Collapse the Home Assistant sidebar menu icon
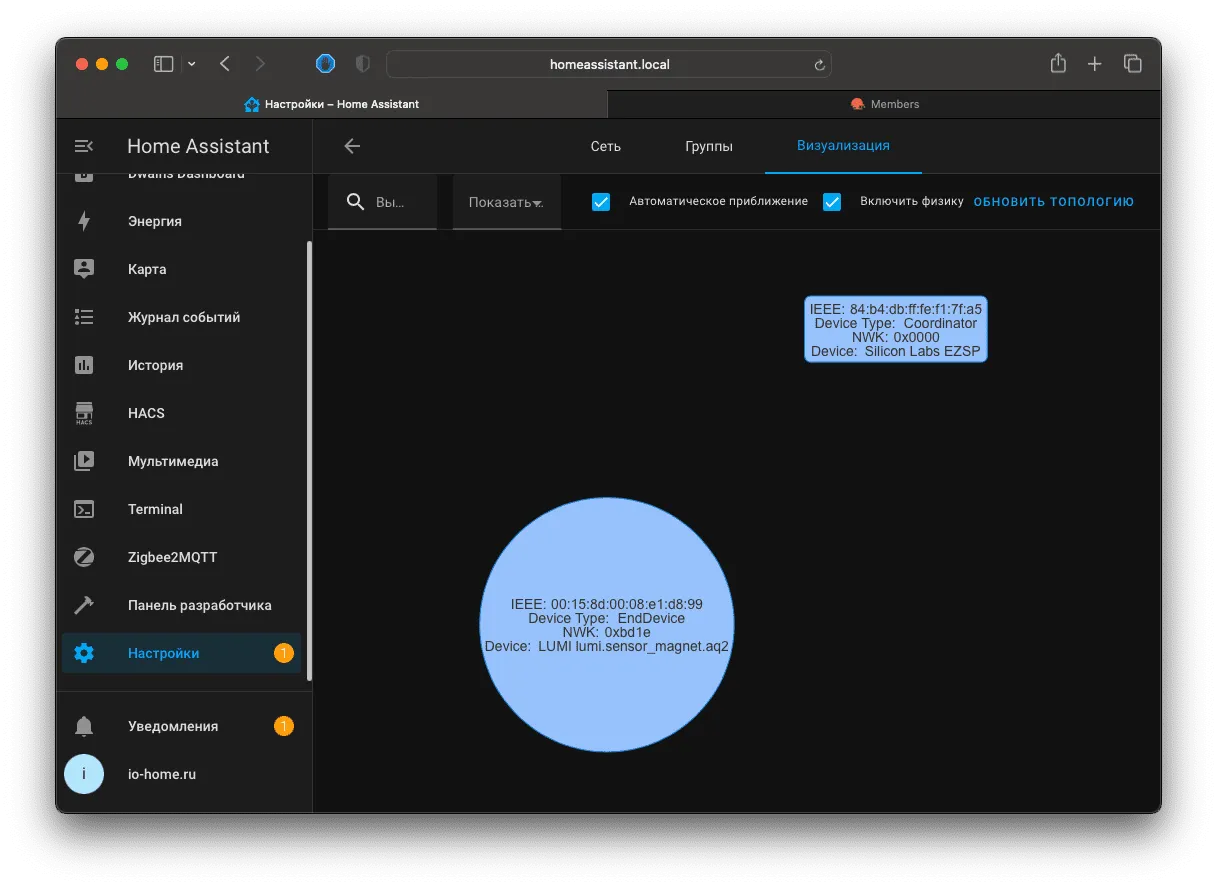 [x=84, y=146]
